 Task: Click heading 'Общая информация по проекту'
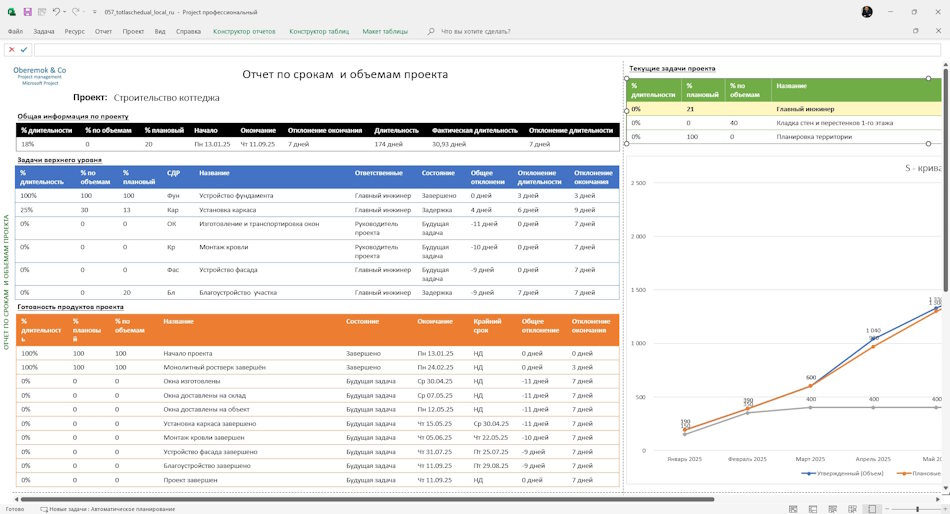(x=73, y=116)
